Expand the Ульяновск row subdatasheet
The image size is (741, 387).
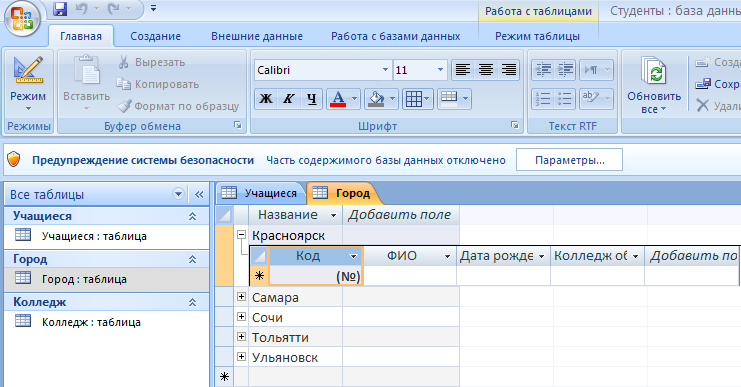[x=241, y=356]
